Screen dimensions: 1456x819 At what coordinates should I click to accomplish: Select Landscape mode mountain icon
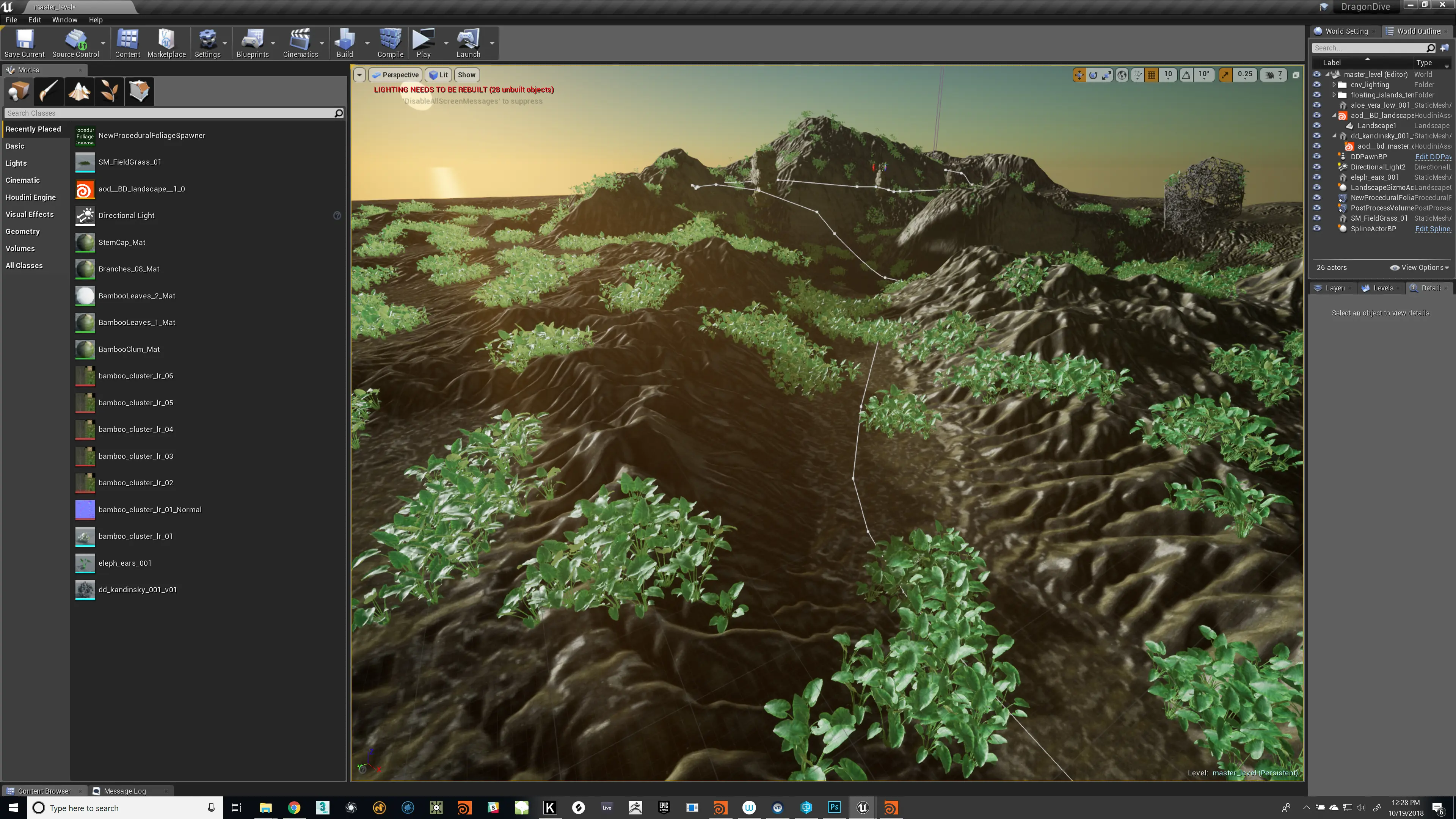[79, 91]
